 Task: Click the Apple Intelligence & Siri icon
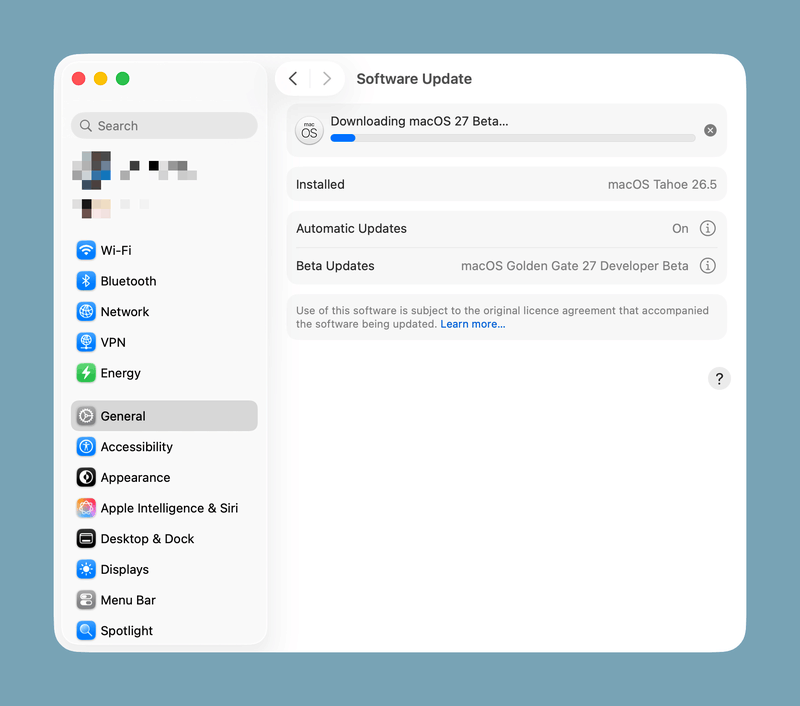(86, 508)
